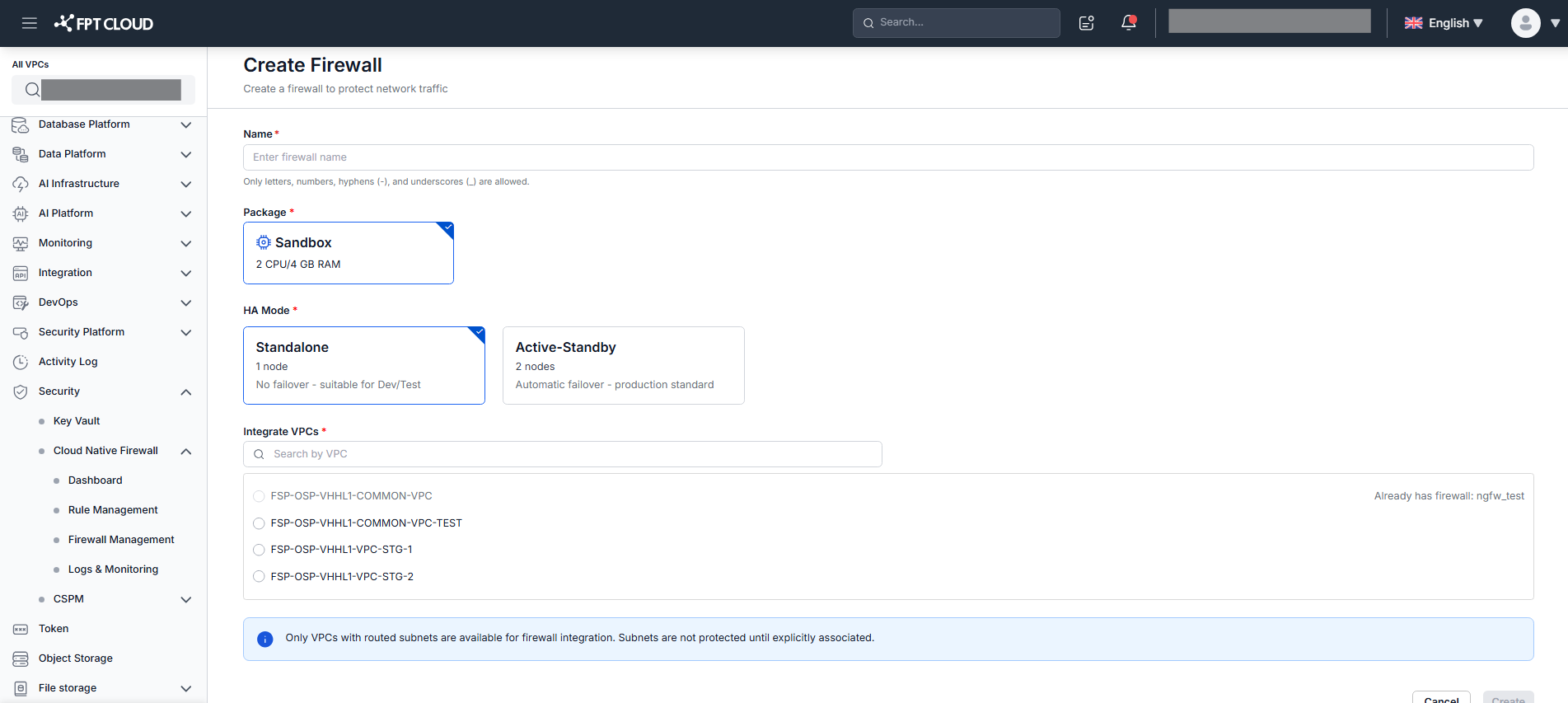Click the magnifier in Search by VPC field
This screenshot has width=1568, height=703.
[x=259, y=454]
